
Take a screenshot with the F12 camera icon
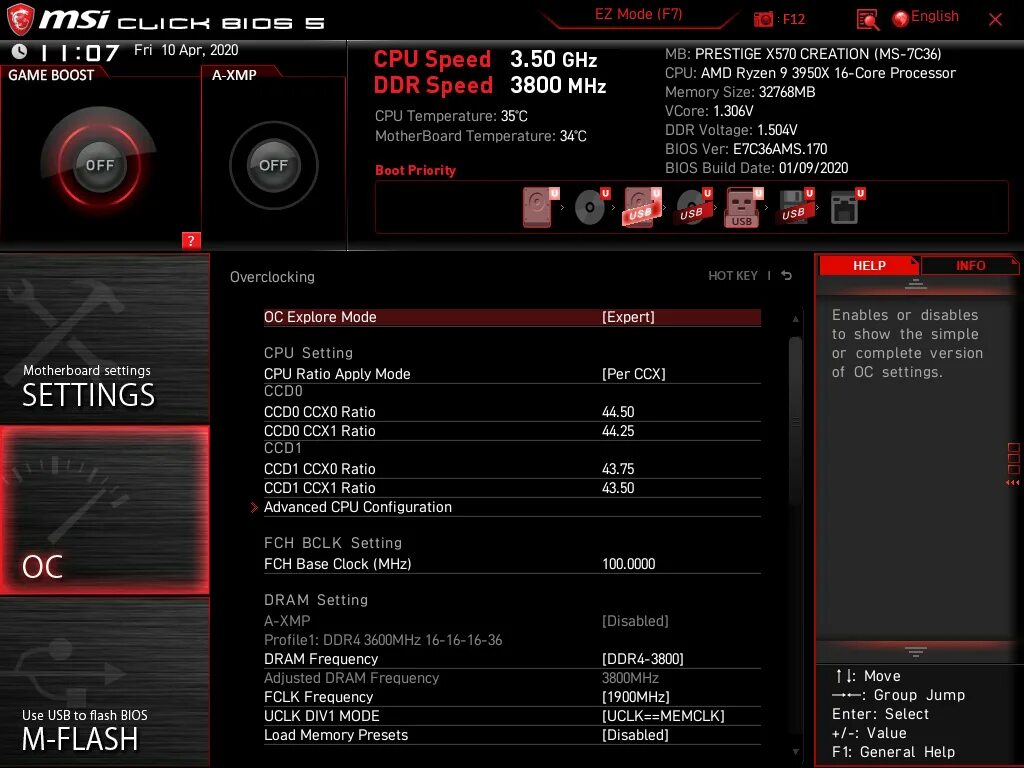point(763,20)
